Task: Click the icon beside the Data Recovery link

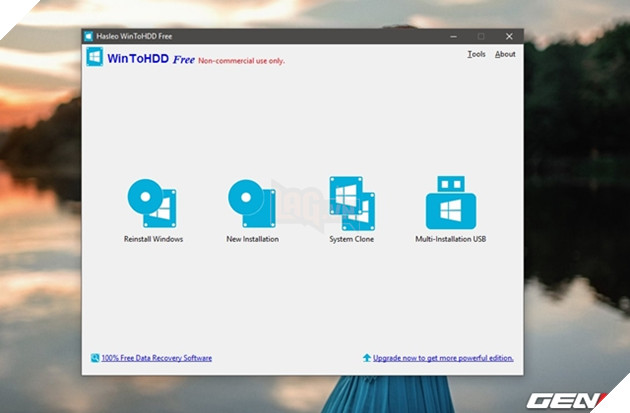Action: pyautogui.click(x=94, y=357)
